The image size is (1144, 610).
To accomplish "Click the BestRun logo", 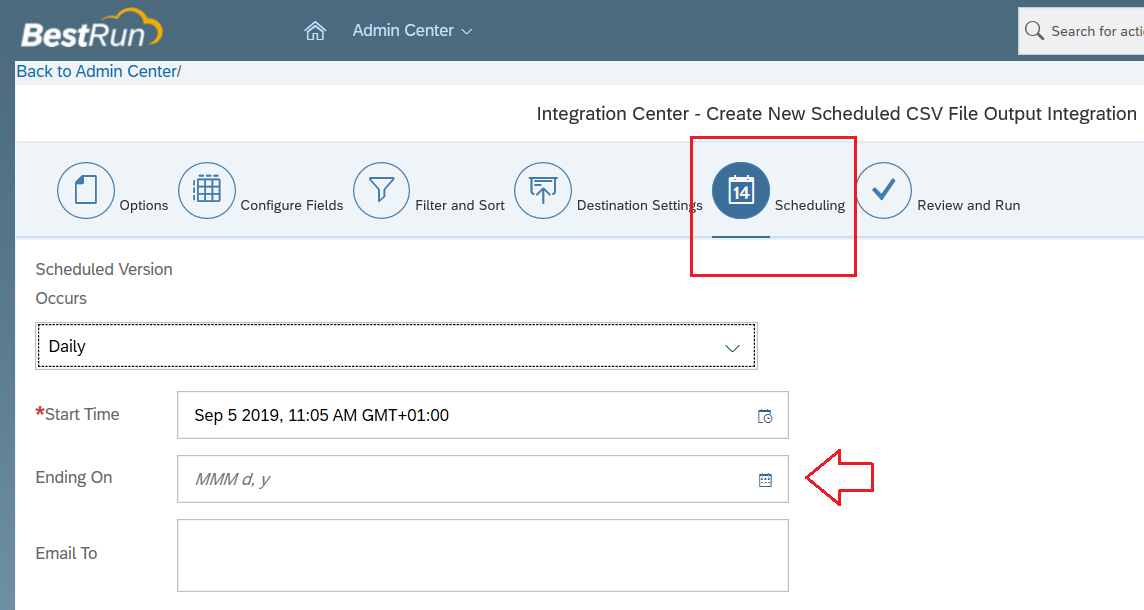I will pos(92,29).
